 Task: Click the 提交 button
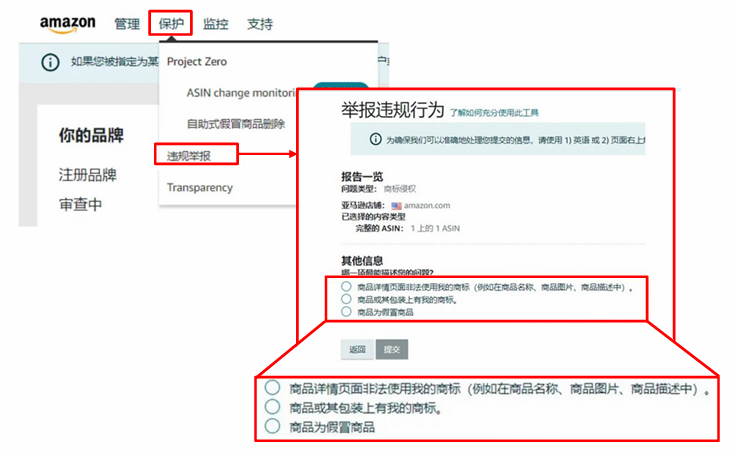(x=392, y=349)
